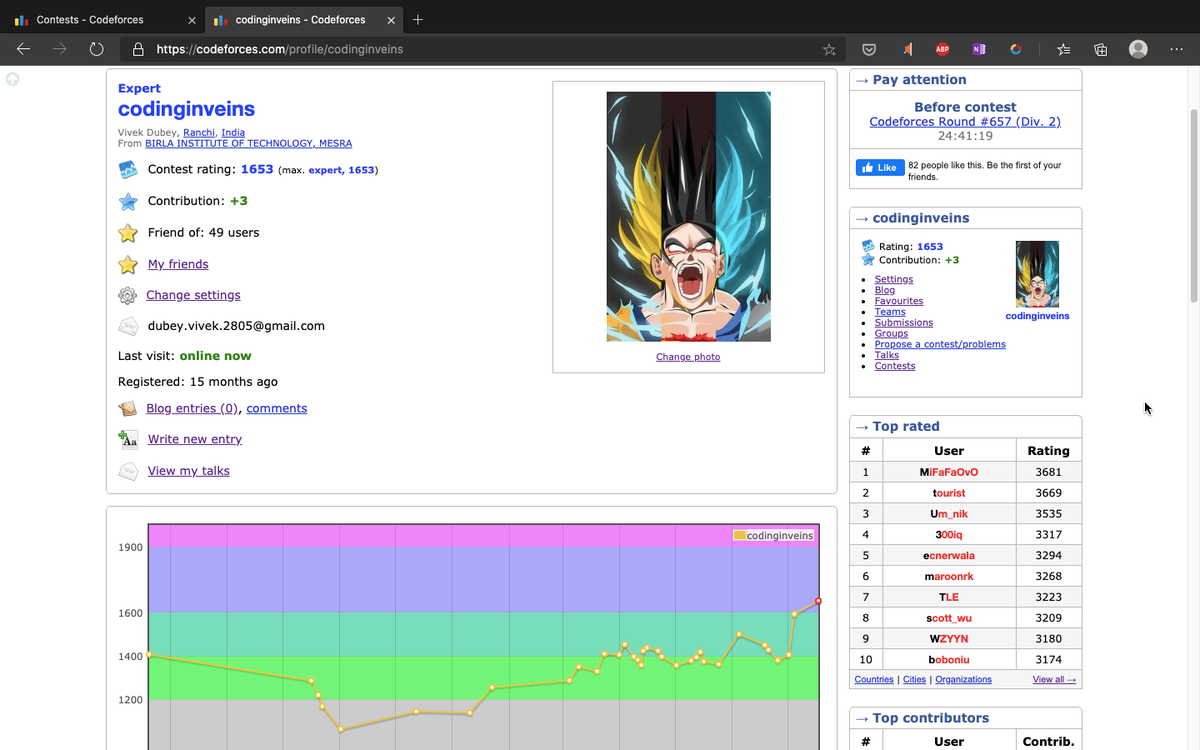Open Propose a contest/problems link
This screenshot has height=750, width=1200.
(x=940, y=344)
